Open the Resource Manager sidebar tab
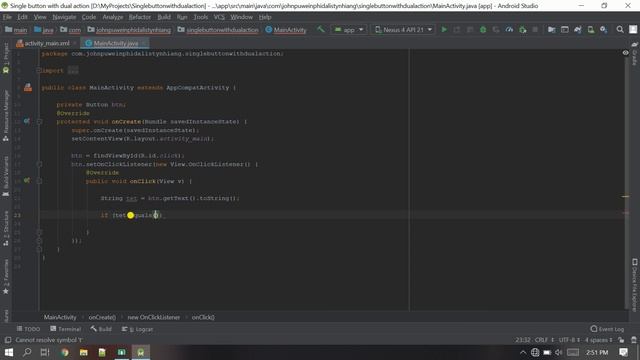The width and height of the screenshot is (640, 360). [6, 116]
